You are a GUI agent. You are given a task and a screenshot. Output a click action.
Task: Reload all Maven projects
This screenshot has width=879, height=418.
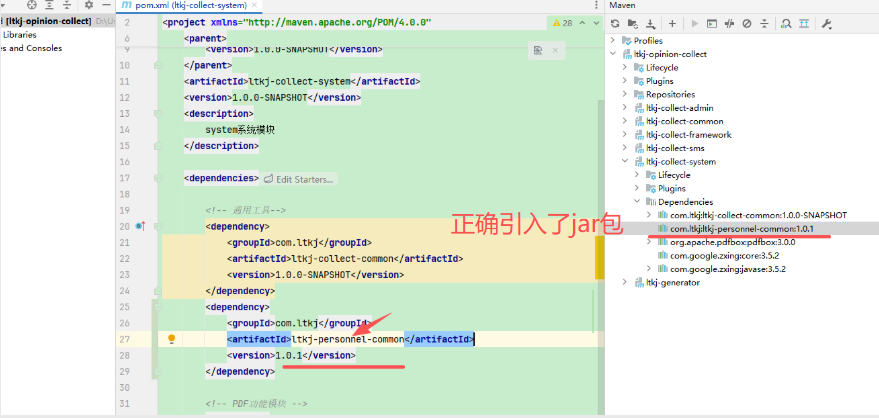[615, 24]
